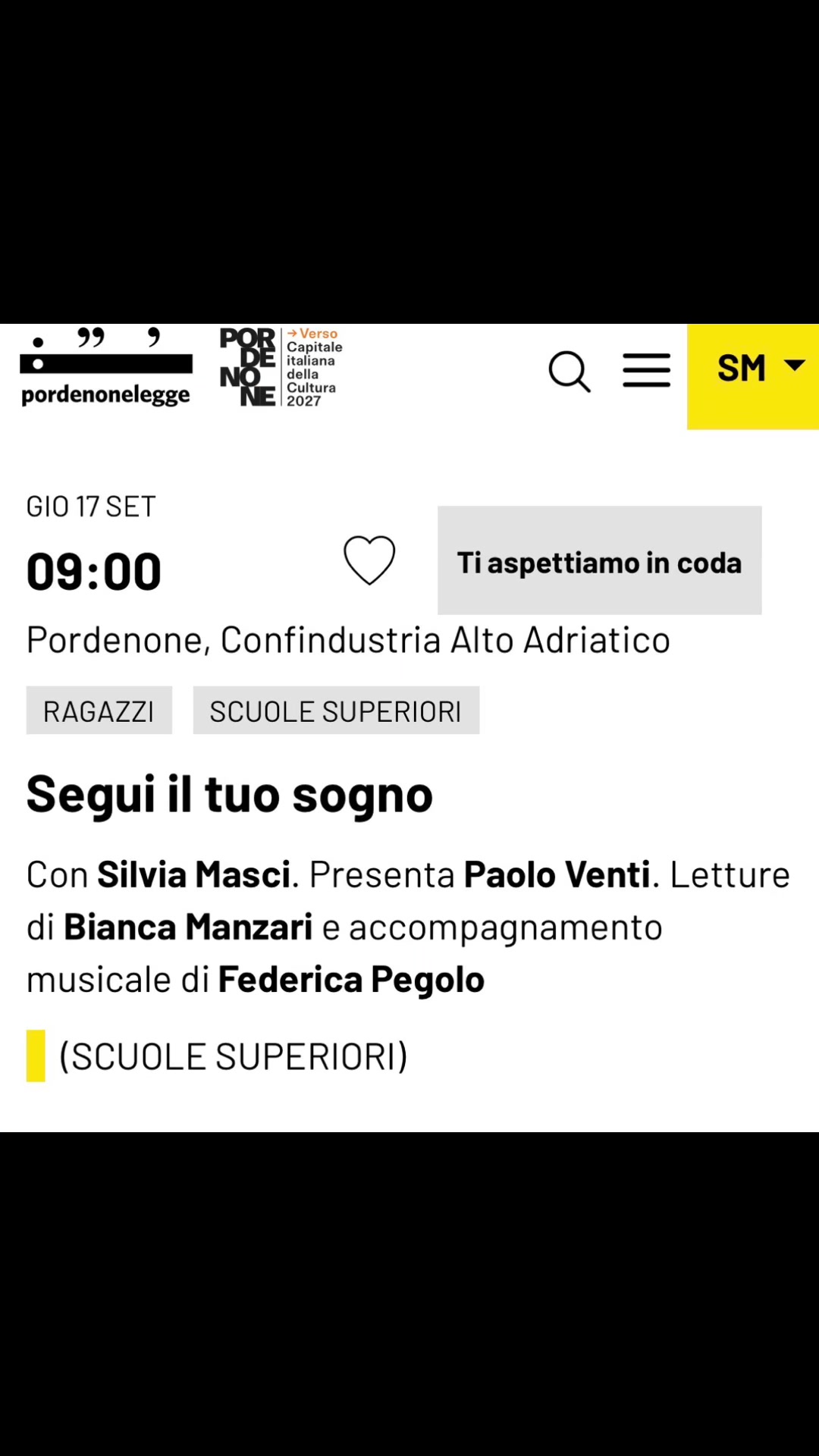This screenshot has height=1456, width=819.
Task: Select the RAGAZZI tag
Action: pos(99,711)
